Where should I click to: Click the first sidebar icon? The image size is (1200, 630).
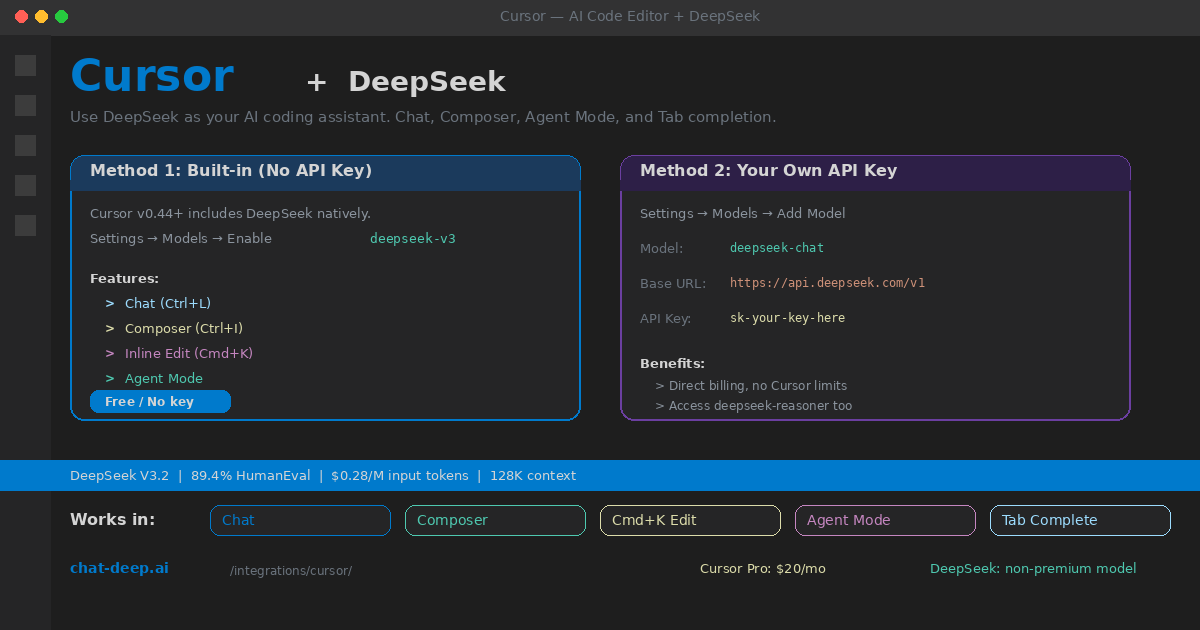[25, 65]
